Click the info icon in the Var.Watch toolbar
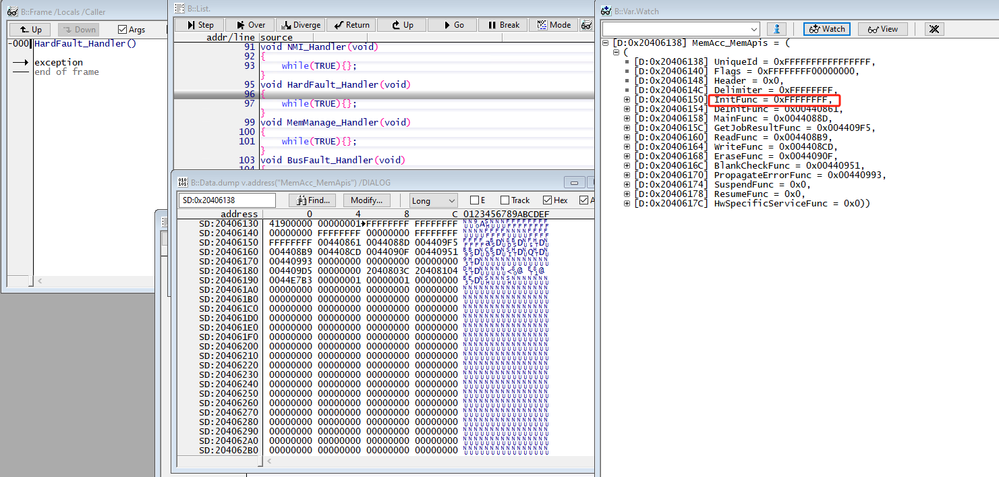 click(x=776, y=29)
